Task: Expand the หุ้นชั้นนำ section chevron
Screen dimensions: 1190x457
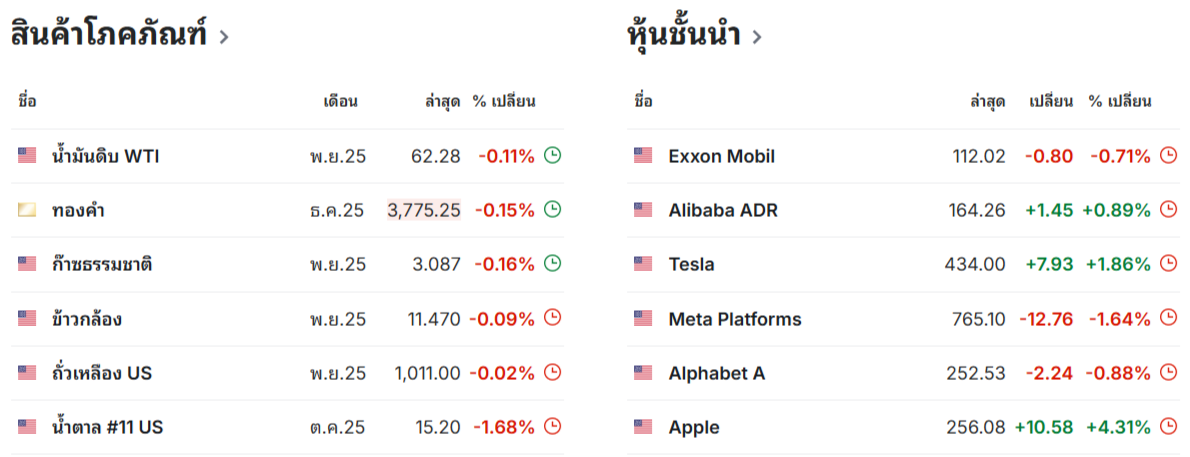Action: [x=757, y=36]
